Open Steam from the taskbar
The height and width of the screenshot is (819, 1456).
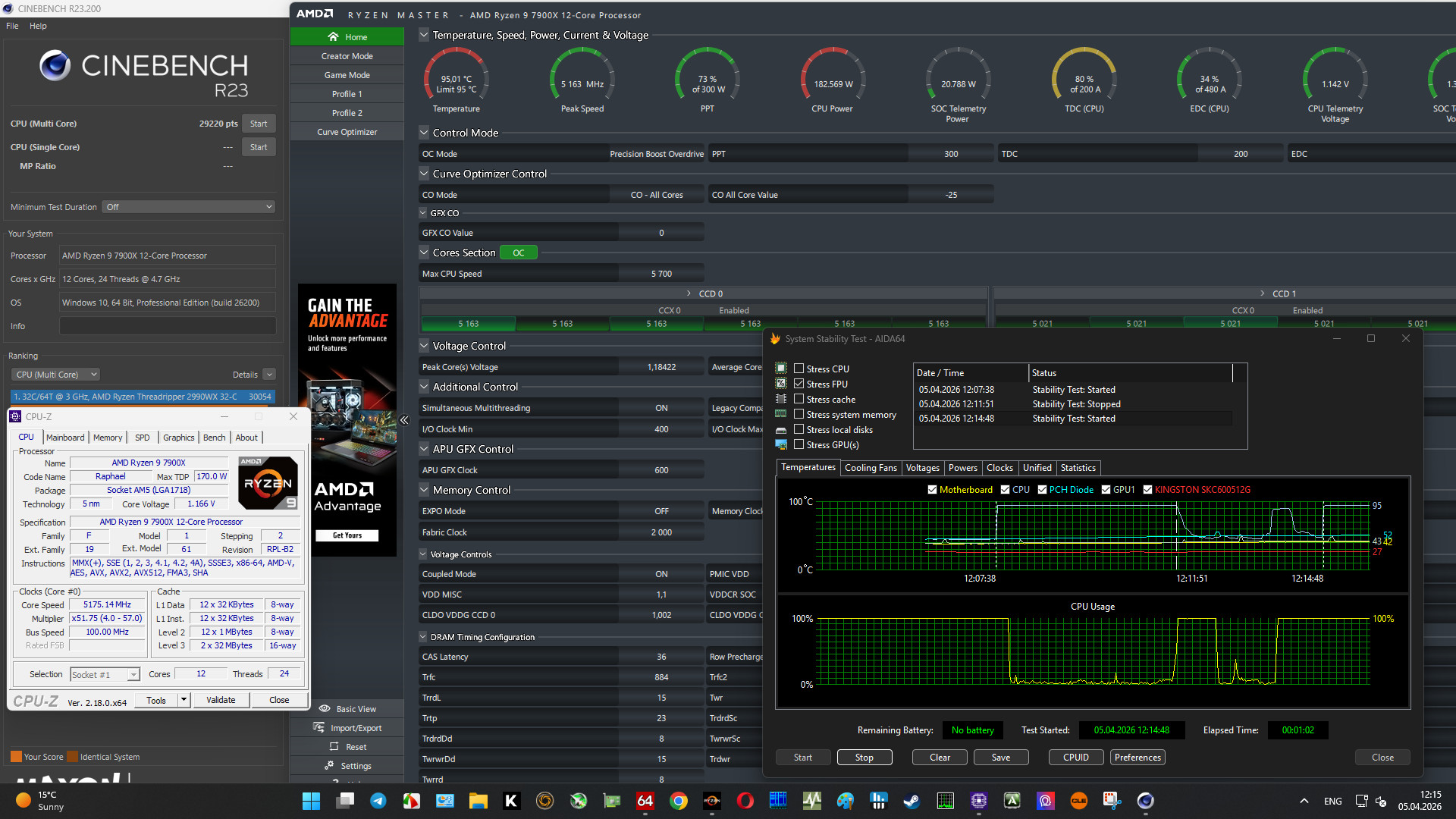(912, 801)
